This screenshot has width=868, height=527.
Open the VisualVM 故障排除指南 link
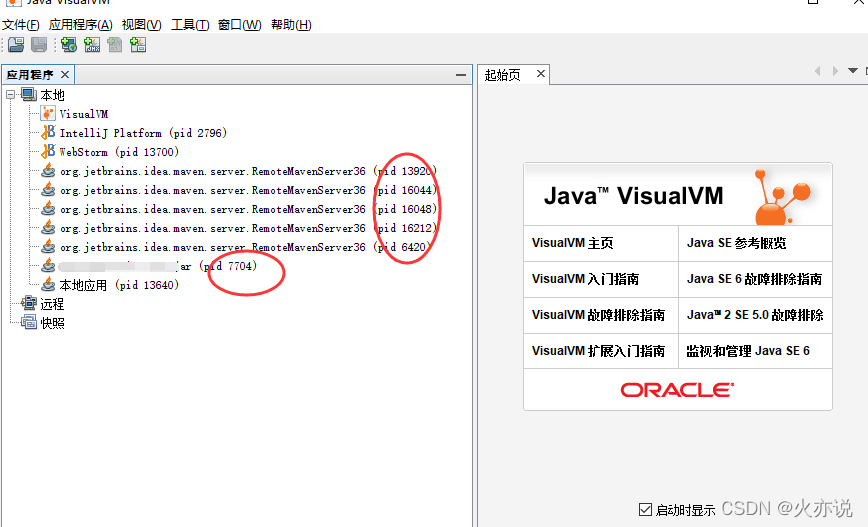pyautogui.click(x=598, y=315)
